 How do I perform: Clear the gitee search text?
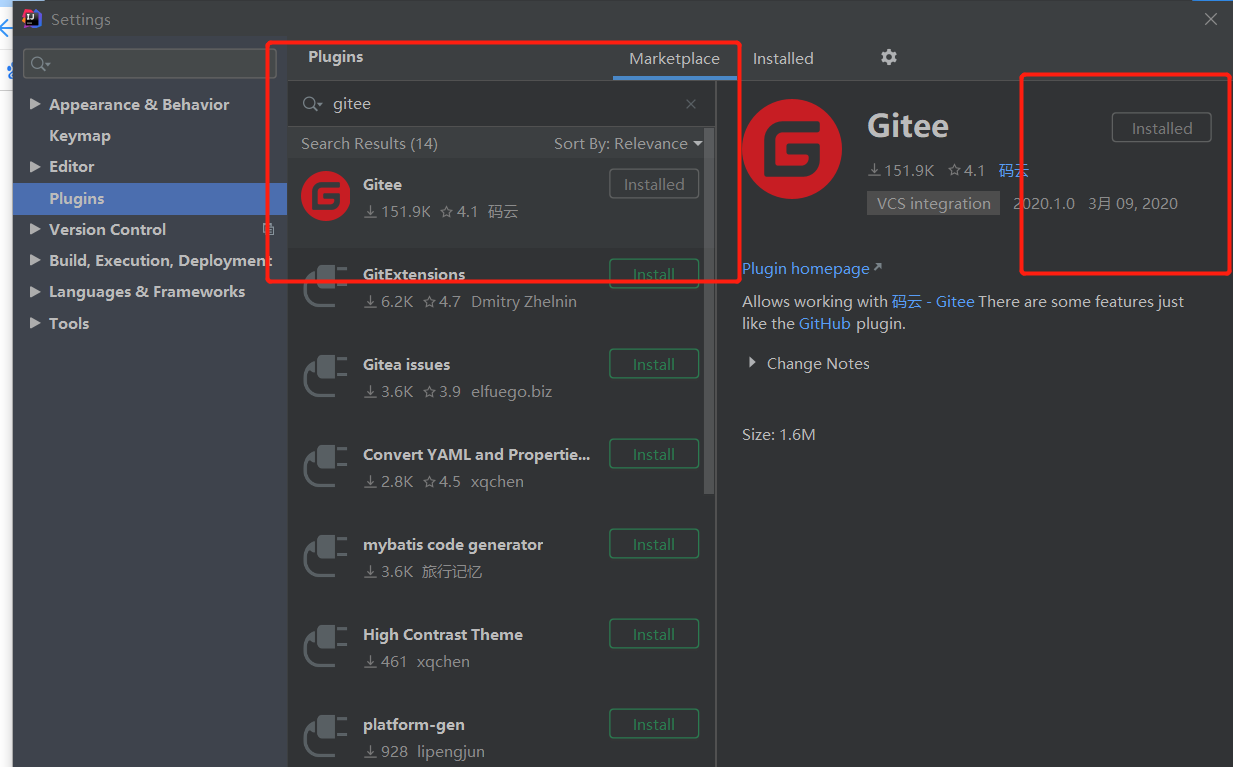tap(691, 104)
